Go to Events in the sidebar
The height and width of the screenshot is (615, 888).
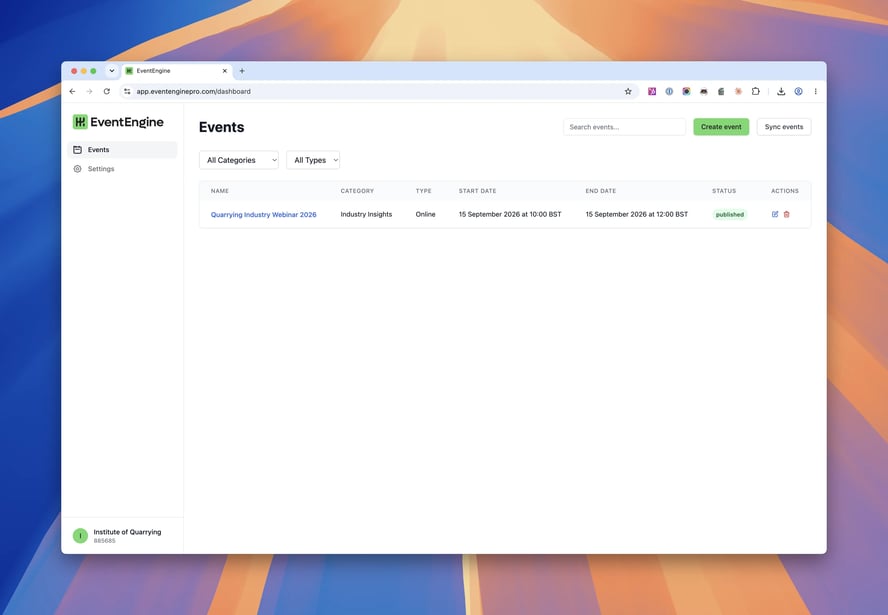pyautogui.click(x=122, y=150)
